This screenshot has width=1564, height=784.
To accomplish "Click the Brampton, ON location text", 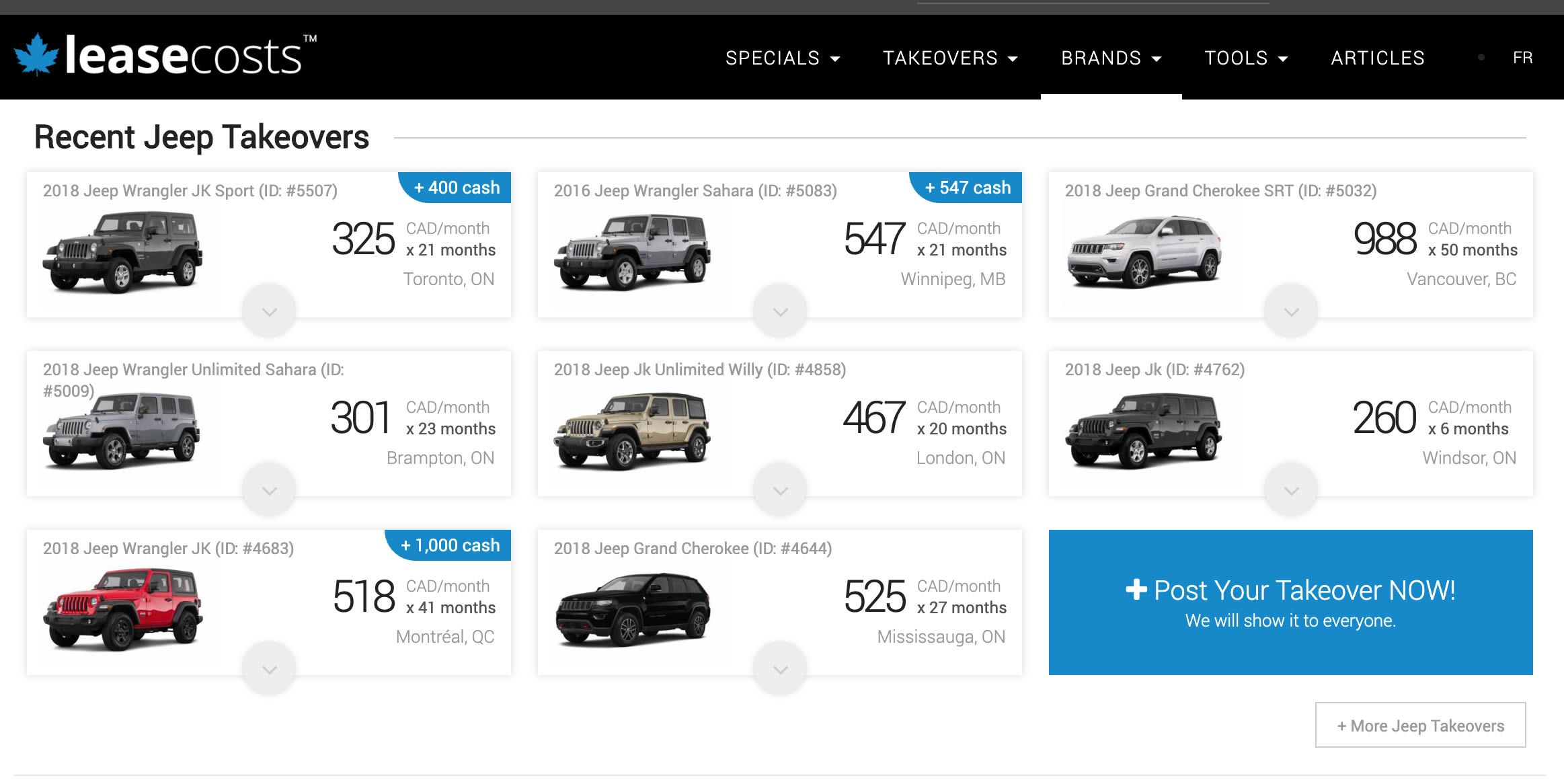I will [x=440, y=458].
